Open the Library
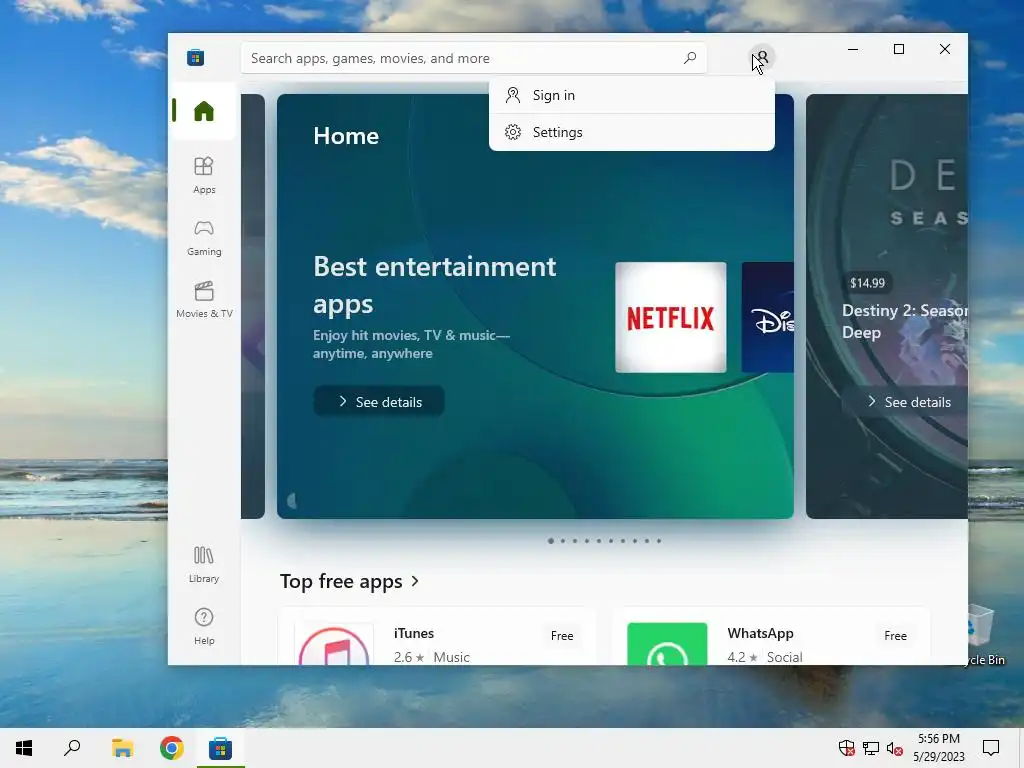 [x=204, y=564]
